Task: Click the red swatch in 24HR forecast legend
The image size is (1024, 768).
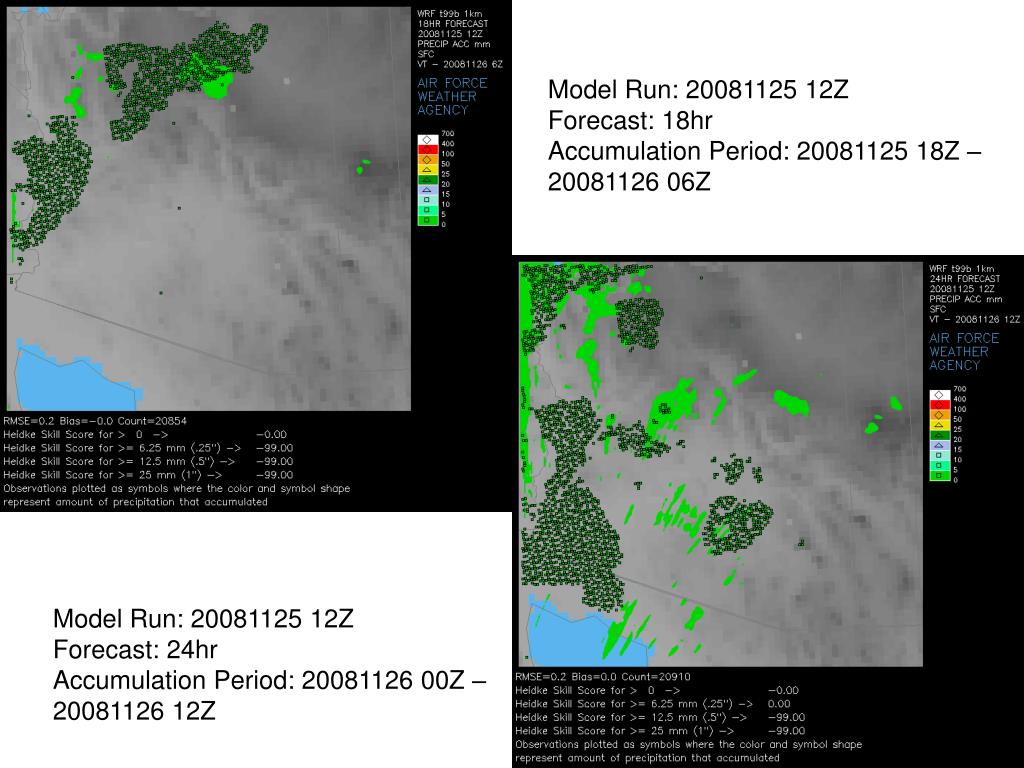Action: pyautogui.click(x=939, y=406)
